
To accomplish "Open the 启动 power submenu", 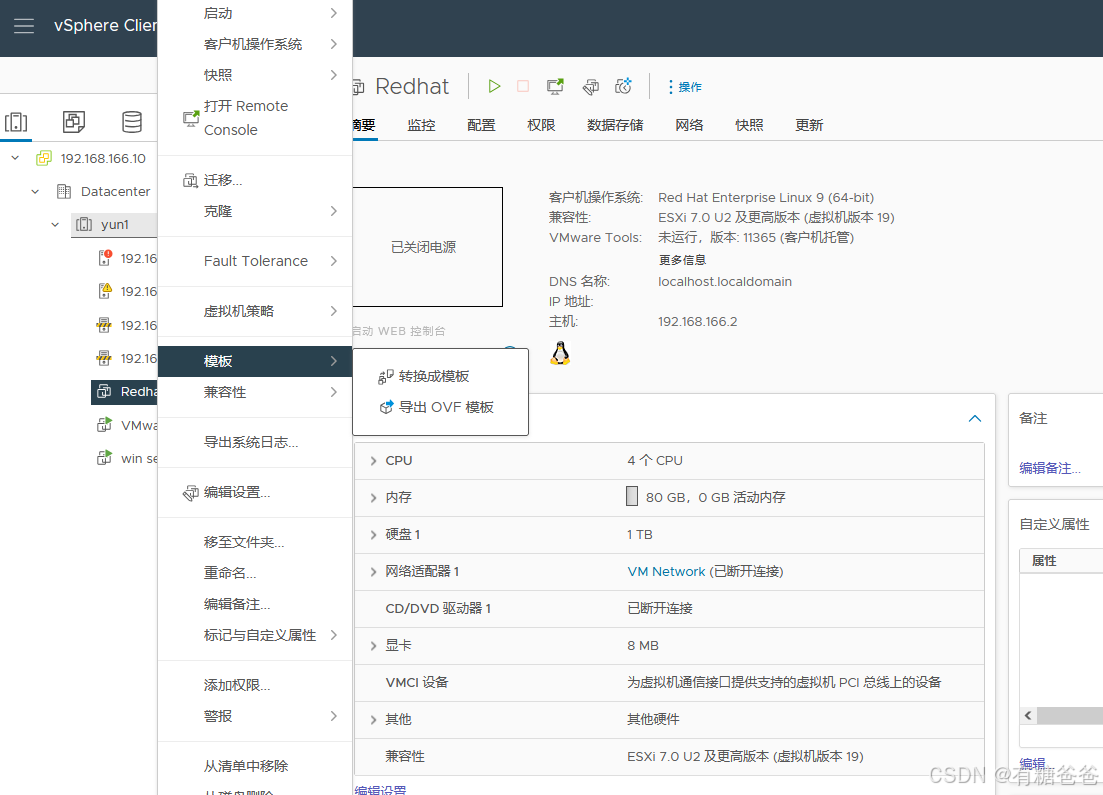I will [255, 13].
